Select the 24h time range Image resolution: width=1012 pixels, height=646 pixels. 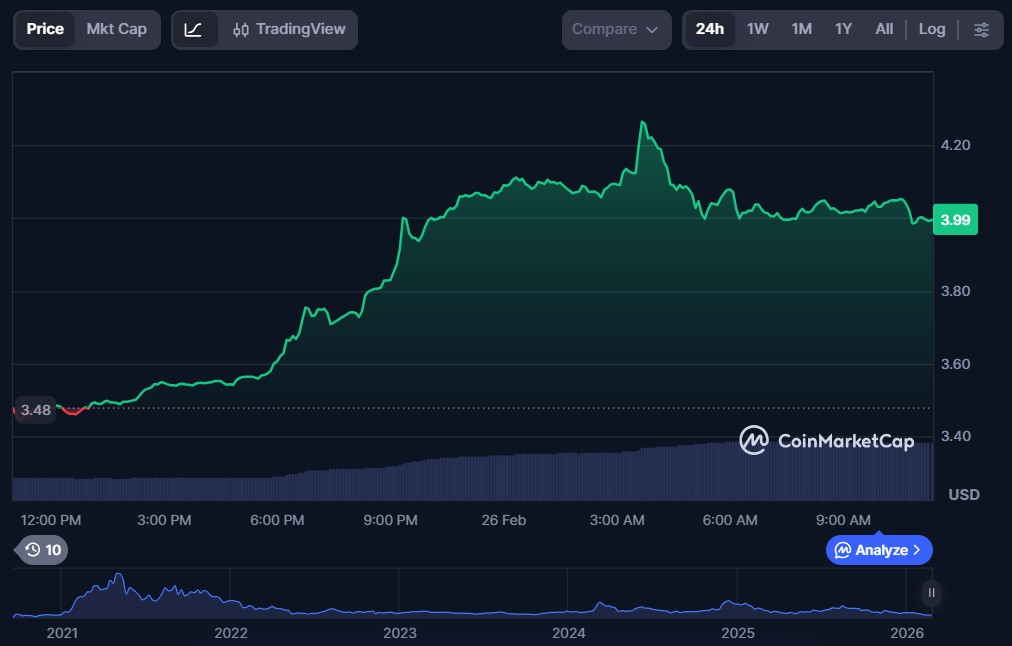coord(709,30)
